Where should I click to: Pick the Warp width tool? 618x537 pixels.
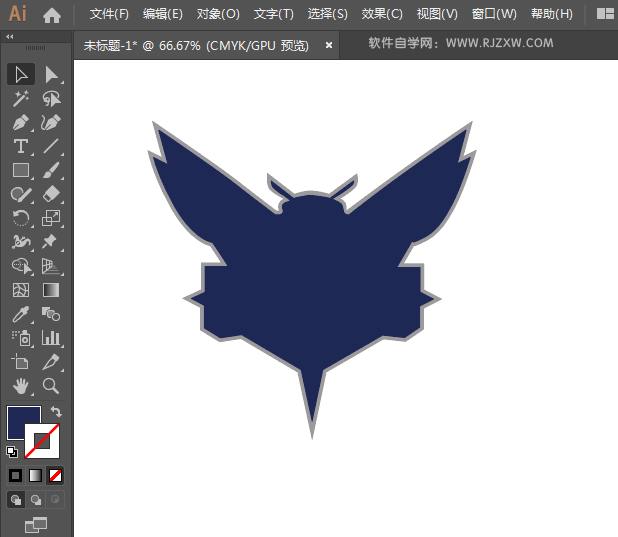pos(21,242)
